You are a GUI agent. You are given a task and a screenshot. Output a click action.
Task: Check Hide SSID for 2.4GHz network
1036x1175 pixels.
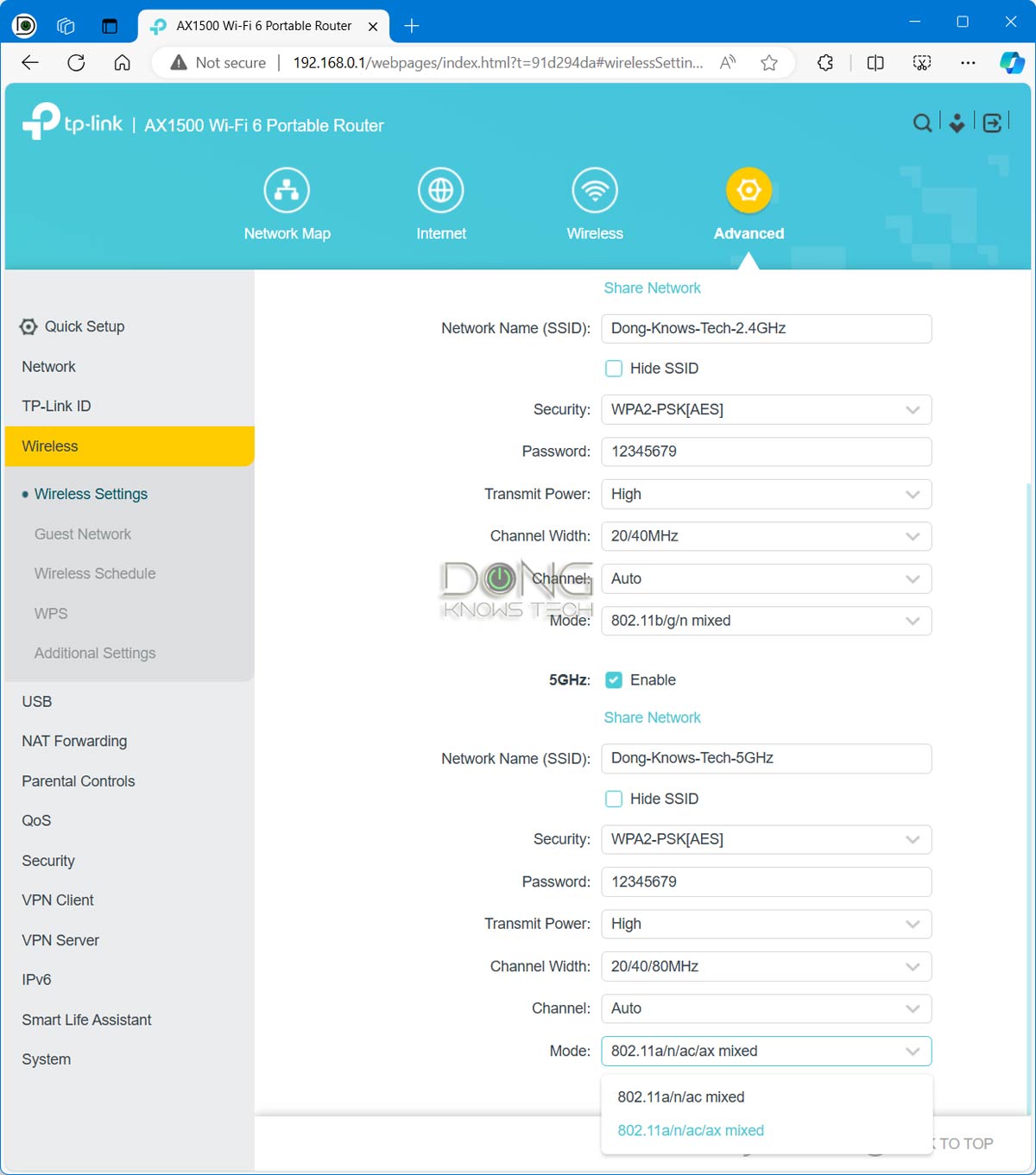614,369
